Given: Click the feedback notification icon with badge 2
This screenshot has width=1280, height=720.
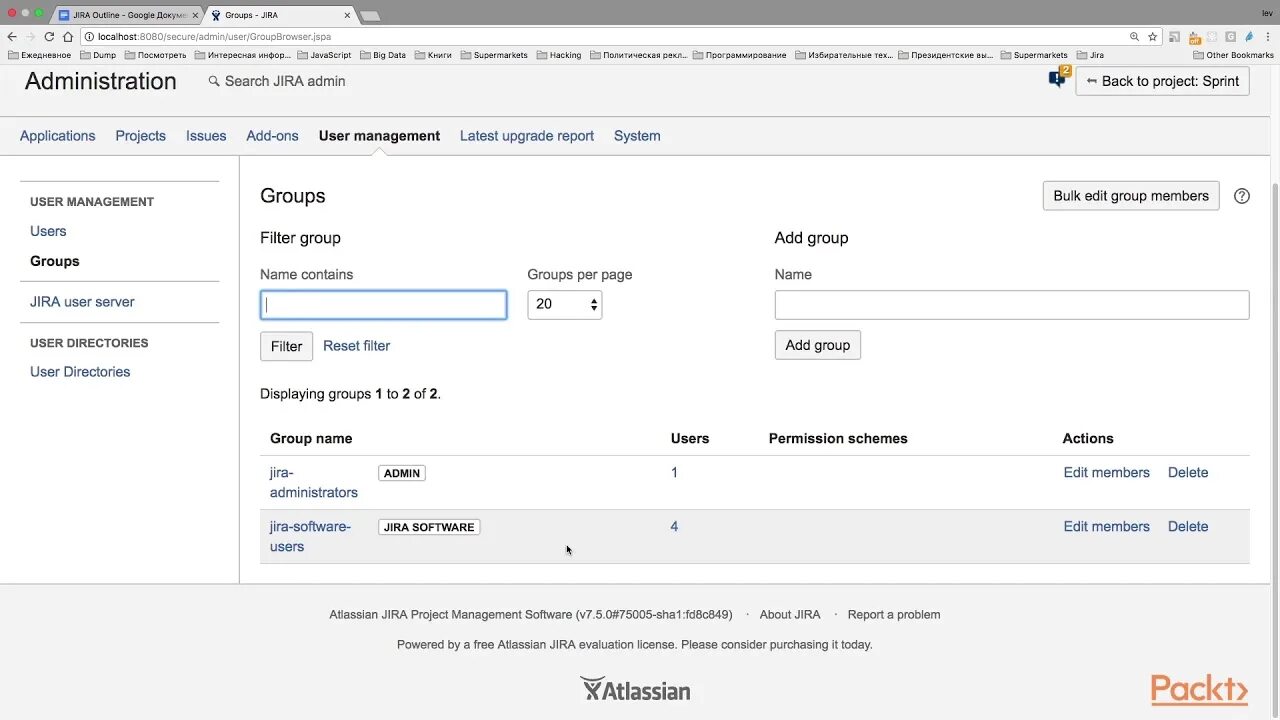Looking at the screenshot, I should click(x=1058, y=78).
